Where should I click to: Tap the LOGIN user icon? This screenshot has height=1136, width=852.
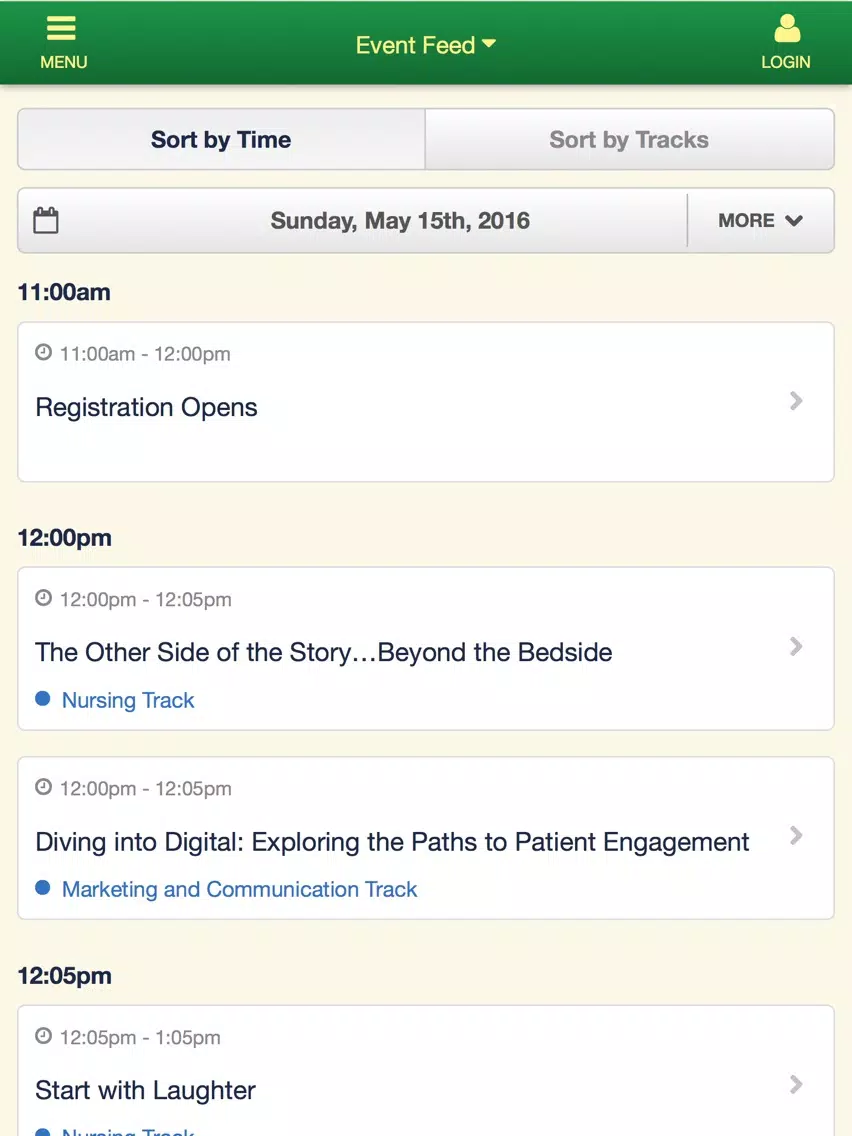[787, 28]
